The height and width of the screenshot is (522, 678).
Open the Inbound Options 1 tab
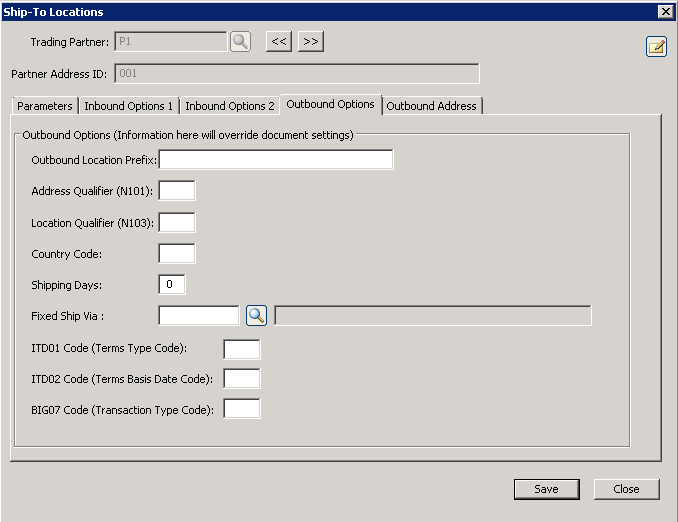click(129, 106)
